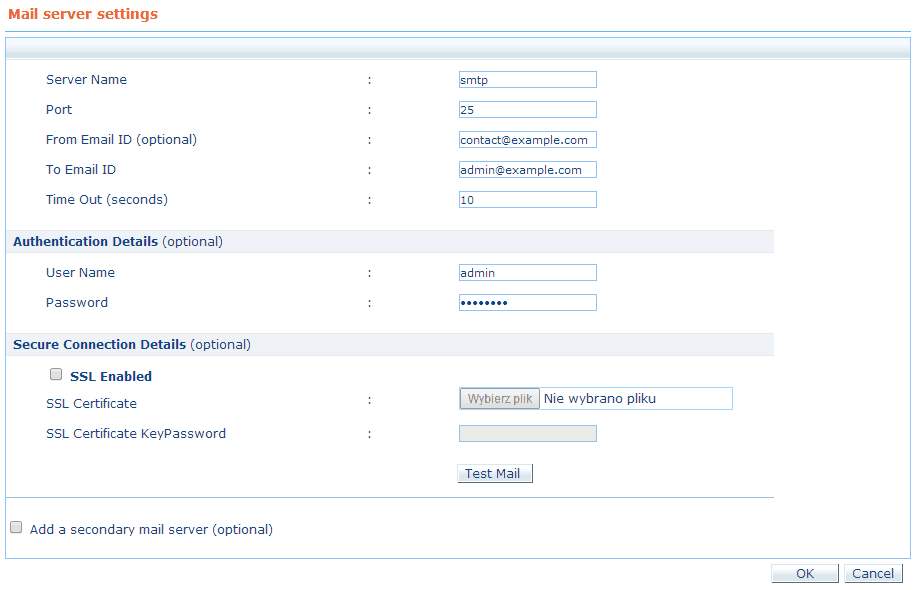The height and width of the screenshot is (590, 916).
Task: Select the To Email ID field
Action: pyautogui.click(x=528, y=169)
